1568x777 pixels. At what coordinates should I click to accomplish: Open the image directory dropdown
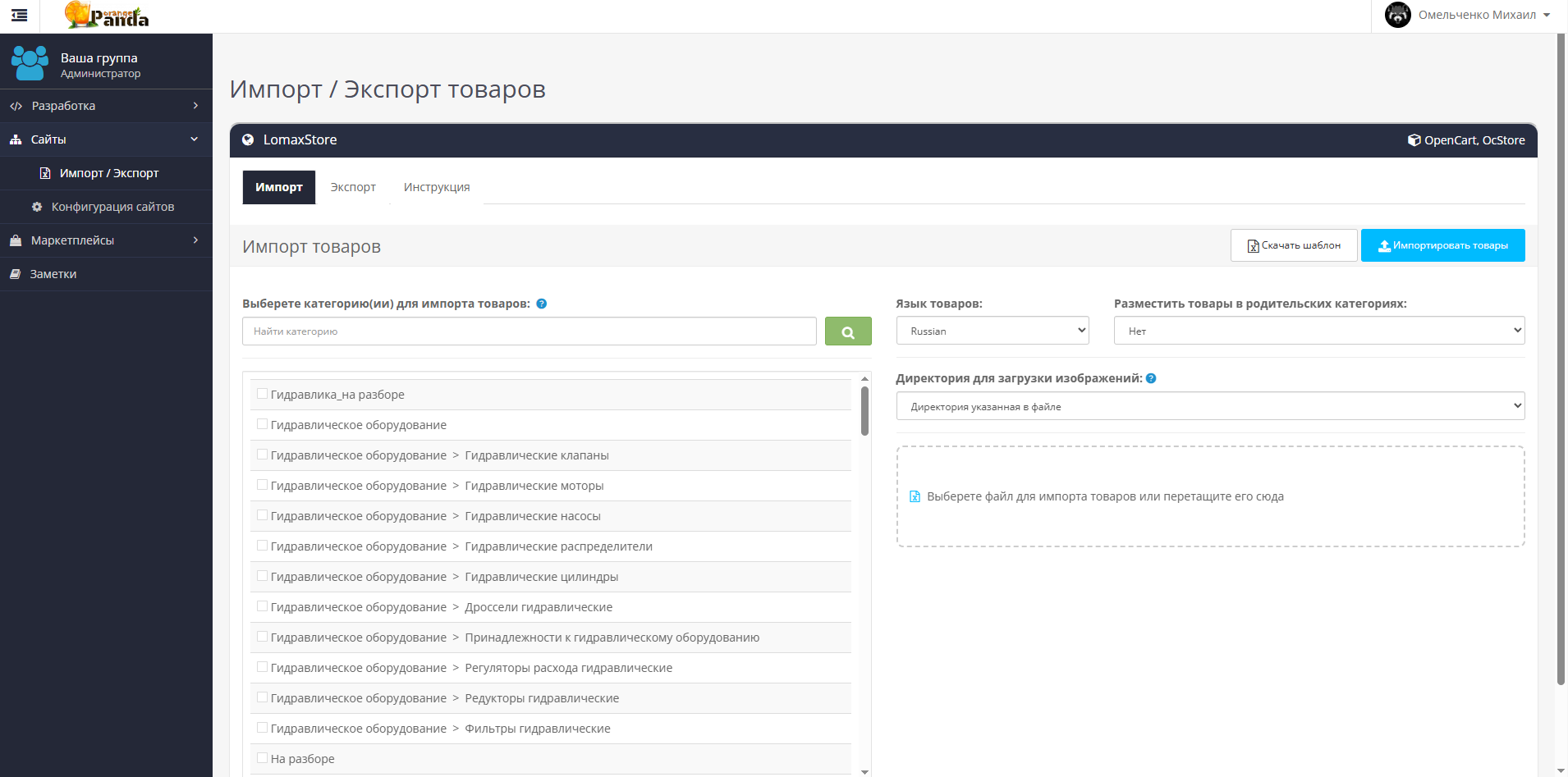(x=1211, y=406)
